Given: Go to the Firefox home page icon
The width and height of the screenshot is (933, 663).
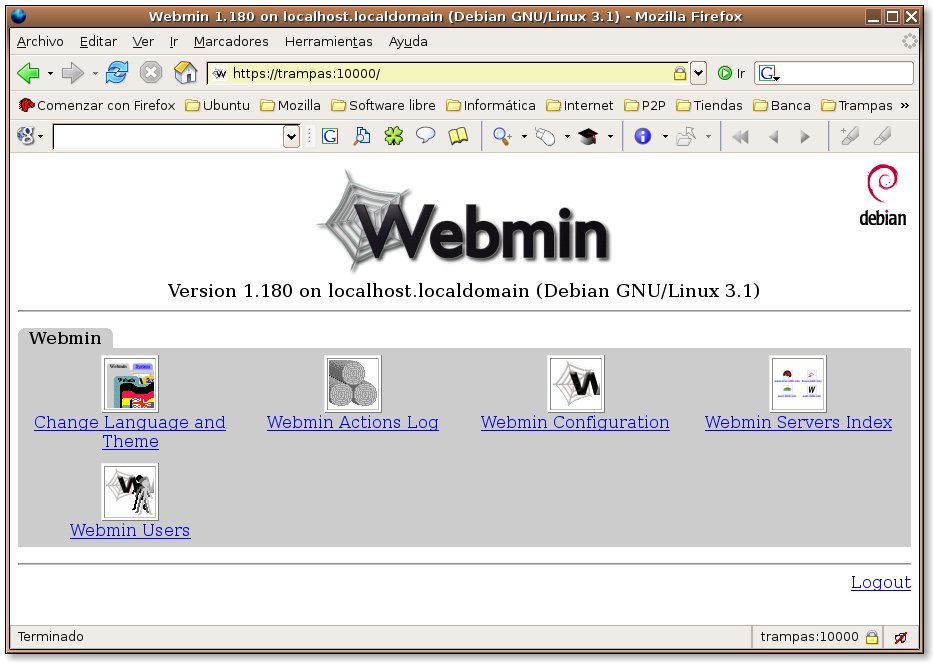Looking at the screenshot, I should pos(185,73).
